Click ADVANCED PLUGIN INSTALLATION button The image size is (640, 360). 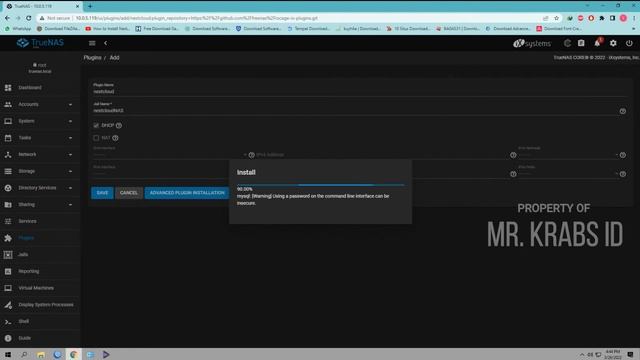pos(187,193)
